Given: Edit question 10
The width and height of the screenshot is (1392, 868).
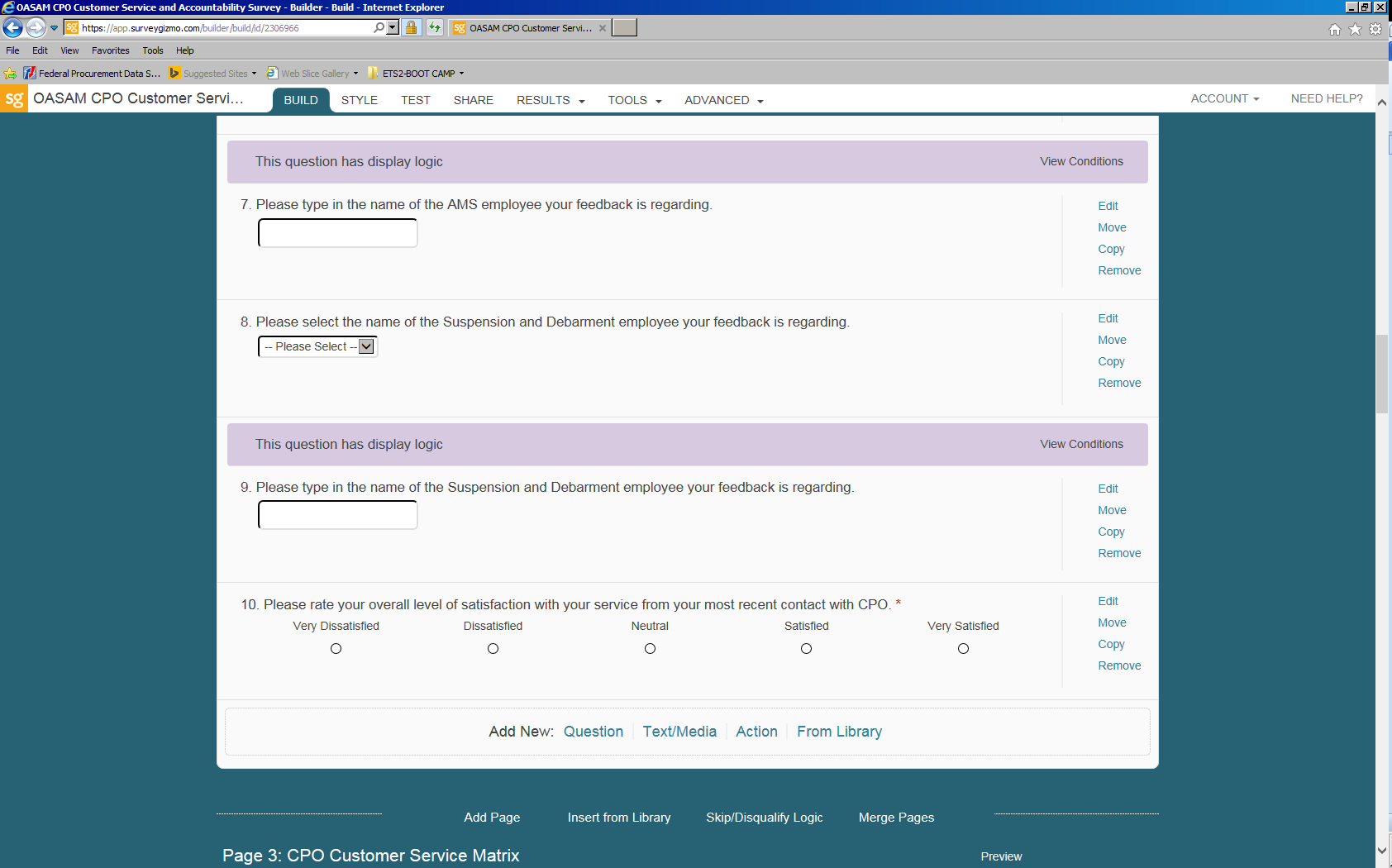Looking at the screenshot, I should click(x=1108, y=601).
